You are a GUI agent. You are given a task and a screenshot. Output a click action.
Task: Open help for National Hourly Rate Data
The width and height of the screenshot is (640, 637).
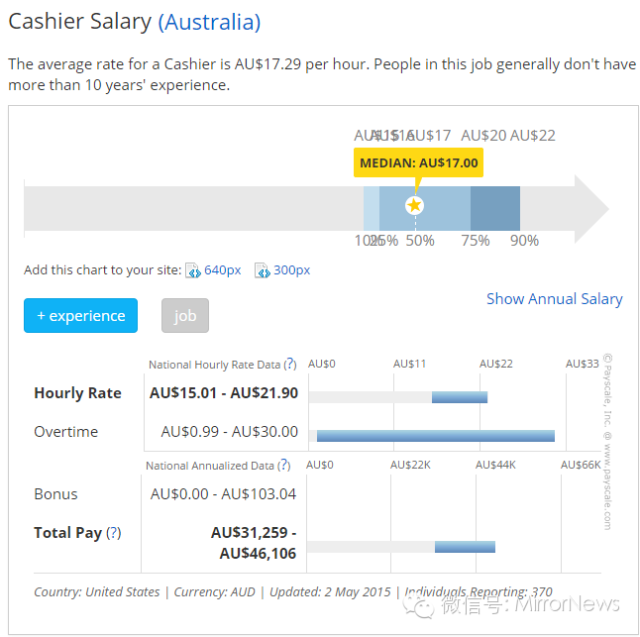[290, 364]
